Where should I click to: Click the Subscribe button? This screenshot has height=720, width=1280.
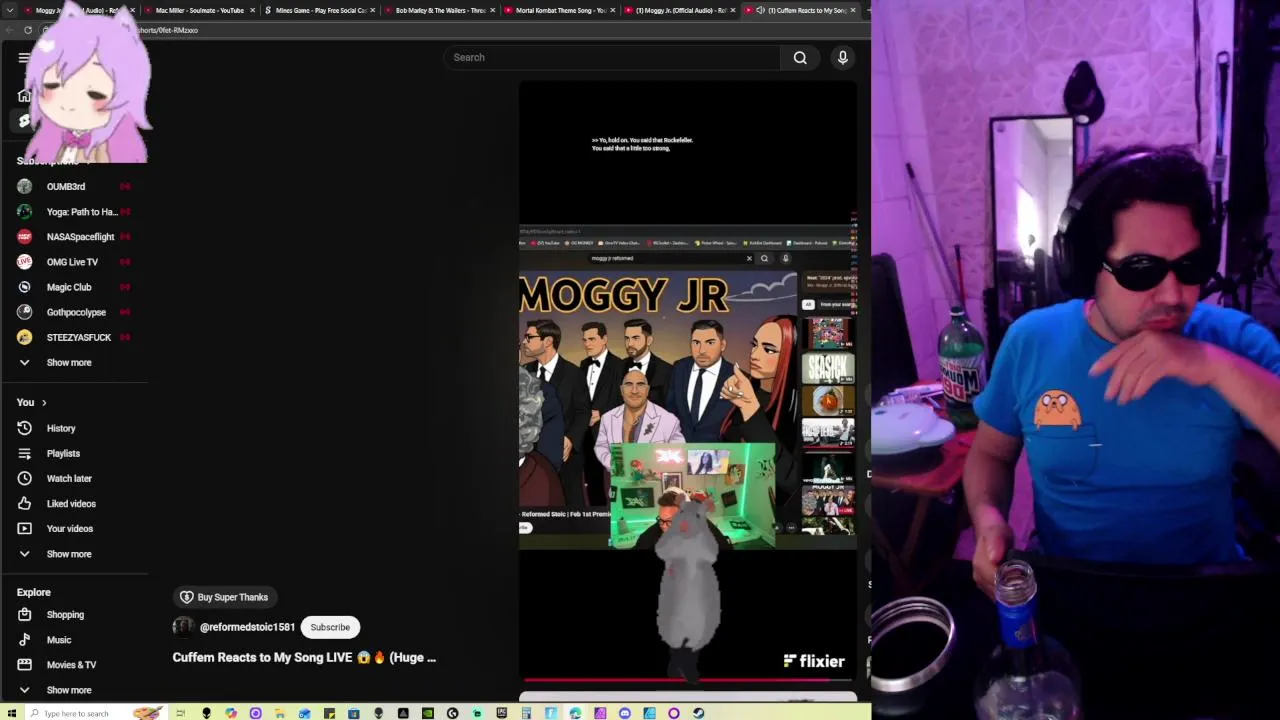[x=330, y=627]
